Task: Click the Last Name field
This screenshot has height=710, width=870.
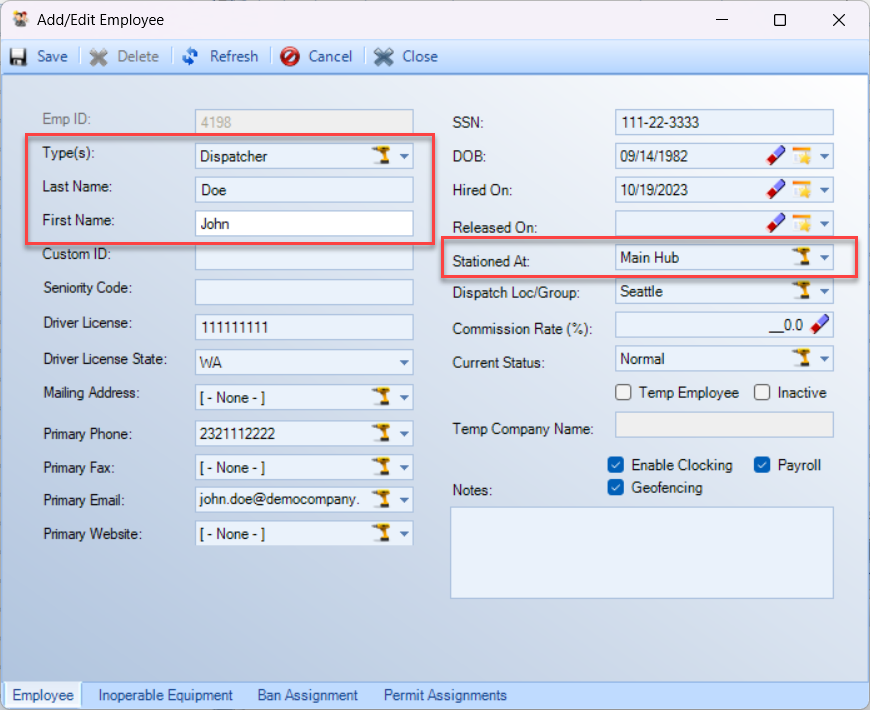Action: tap(304, 190)
